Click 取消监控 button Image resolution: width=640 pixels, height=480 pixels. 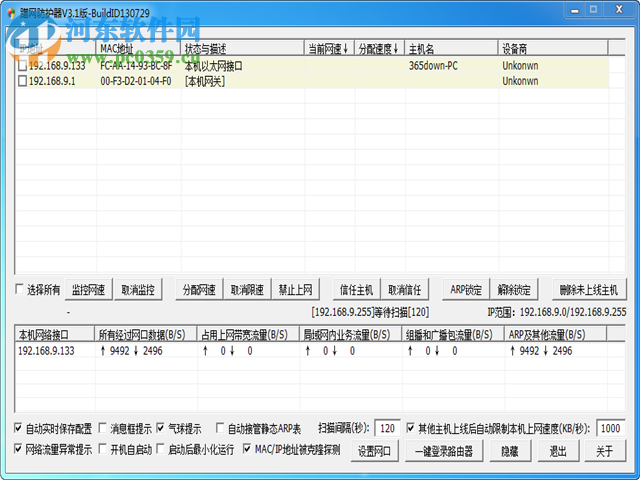point(138,290)
